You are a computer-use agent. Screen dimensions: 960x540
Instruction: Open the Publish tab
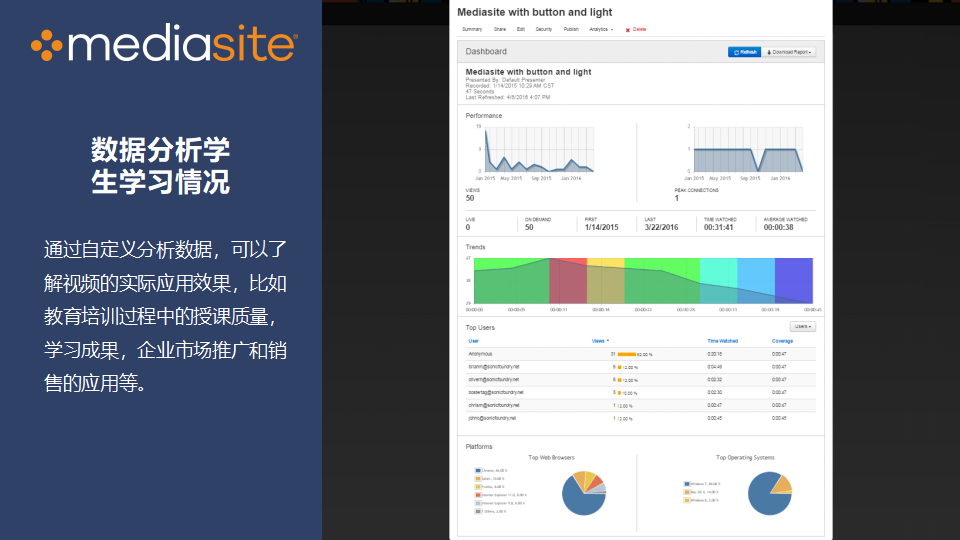(571, 29)
